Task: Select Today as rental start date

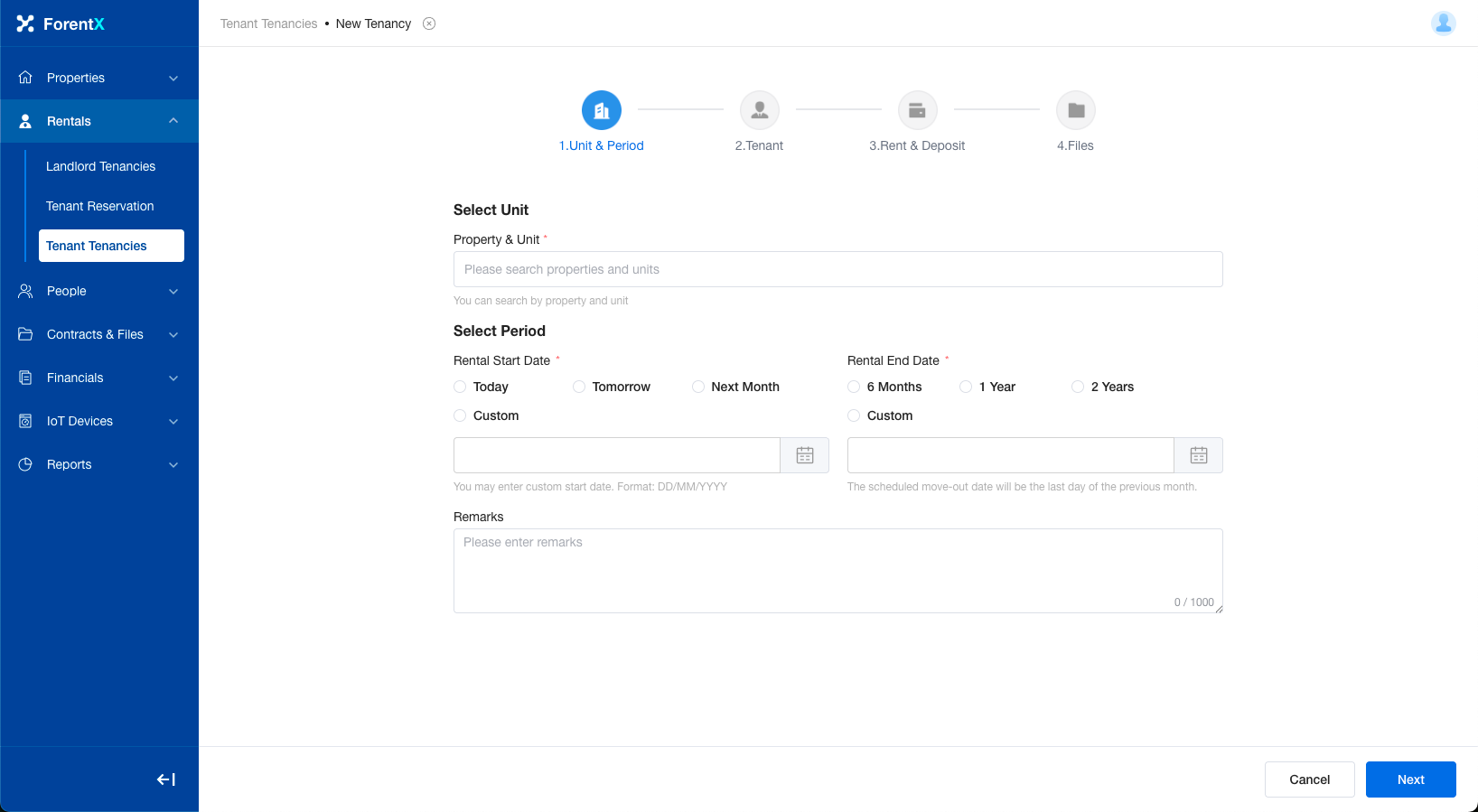Action: pos(460,387)
